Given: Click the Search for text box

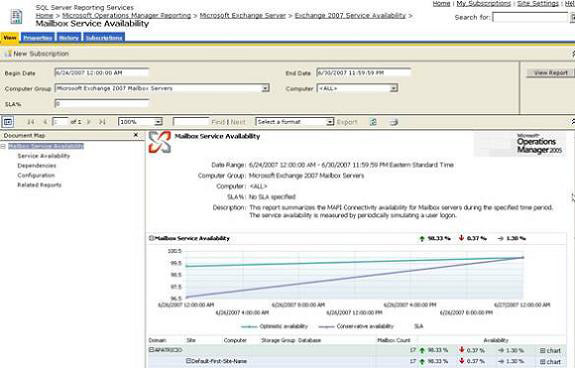Looking at the screenshot, I should 530,17.
